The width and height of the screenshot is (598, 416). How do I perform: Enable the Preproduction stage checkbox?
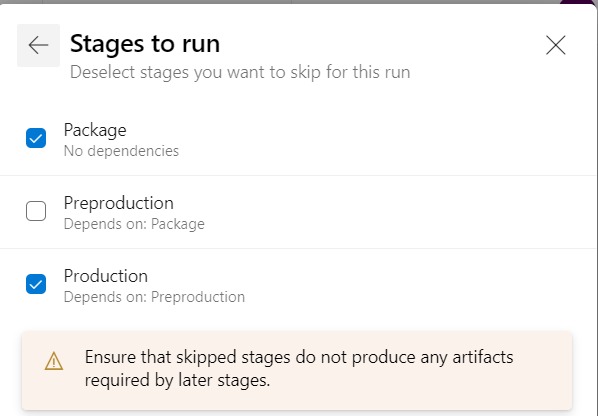tap(36, 211)
